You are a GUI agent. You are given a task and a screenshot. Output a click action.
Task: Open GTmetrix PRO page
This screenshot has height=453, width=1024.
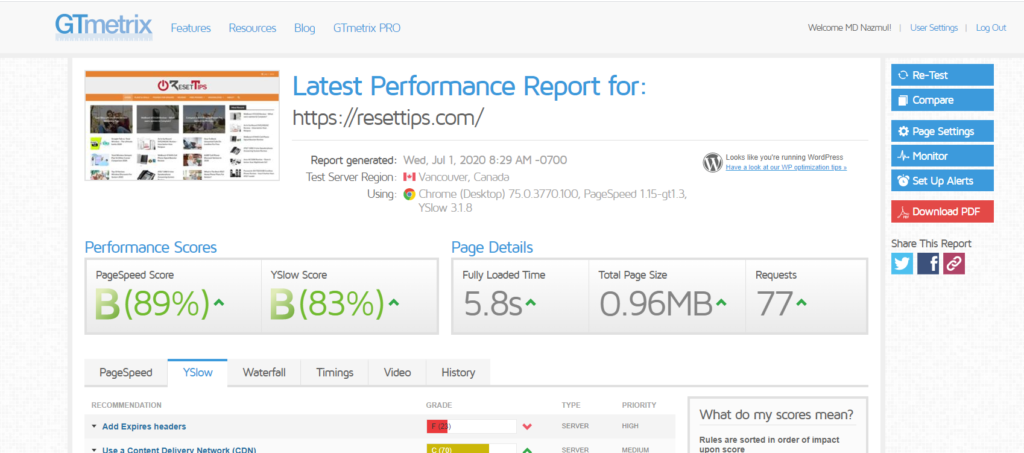(x=367, y=28)
